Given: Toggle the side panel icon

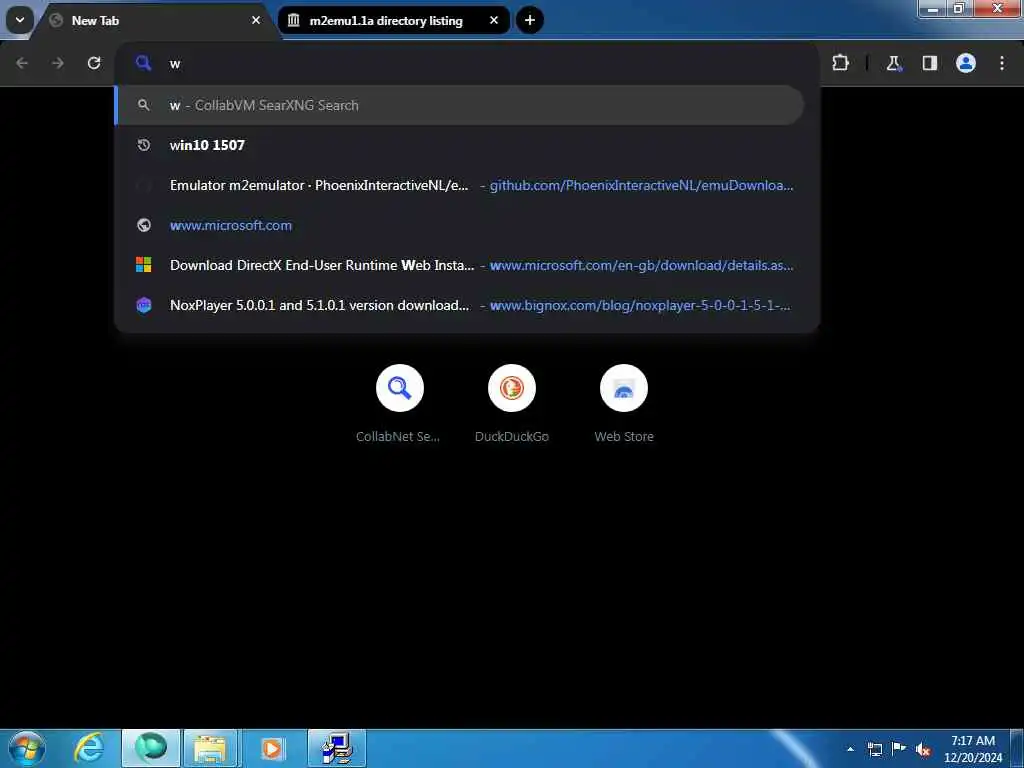Looking at the screenshot, I should 929,63.
